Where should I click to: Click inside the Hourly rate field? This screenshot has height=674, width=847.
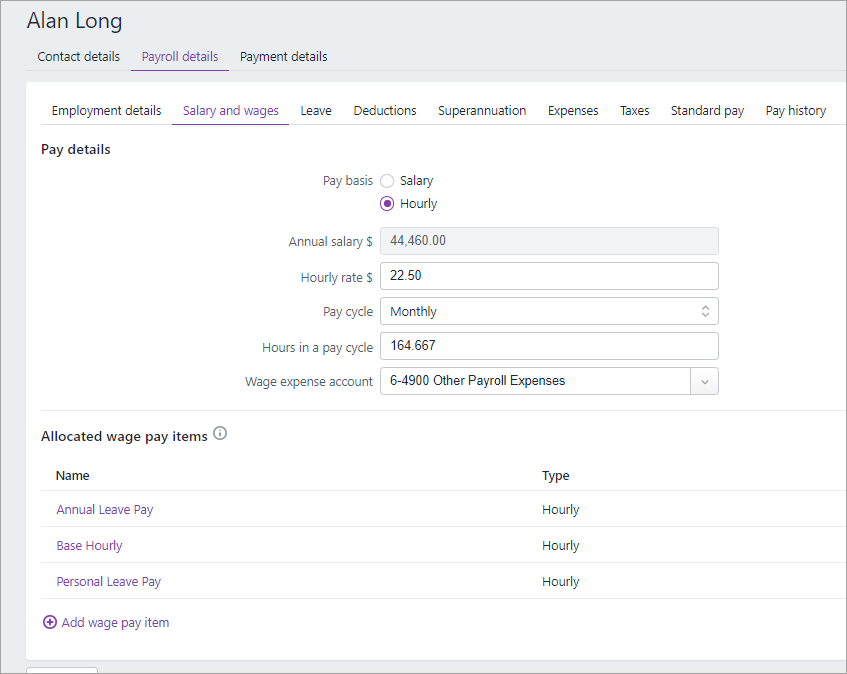(549, 275)
